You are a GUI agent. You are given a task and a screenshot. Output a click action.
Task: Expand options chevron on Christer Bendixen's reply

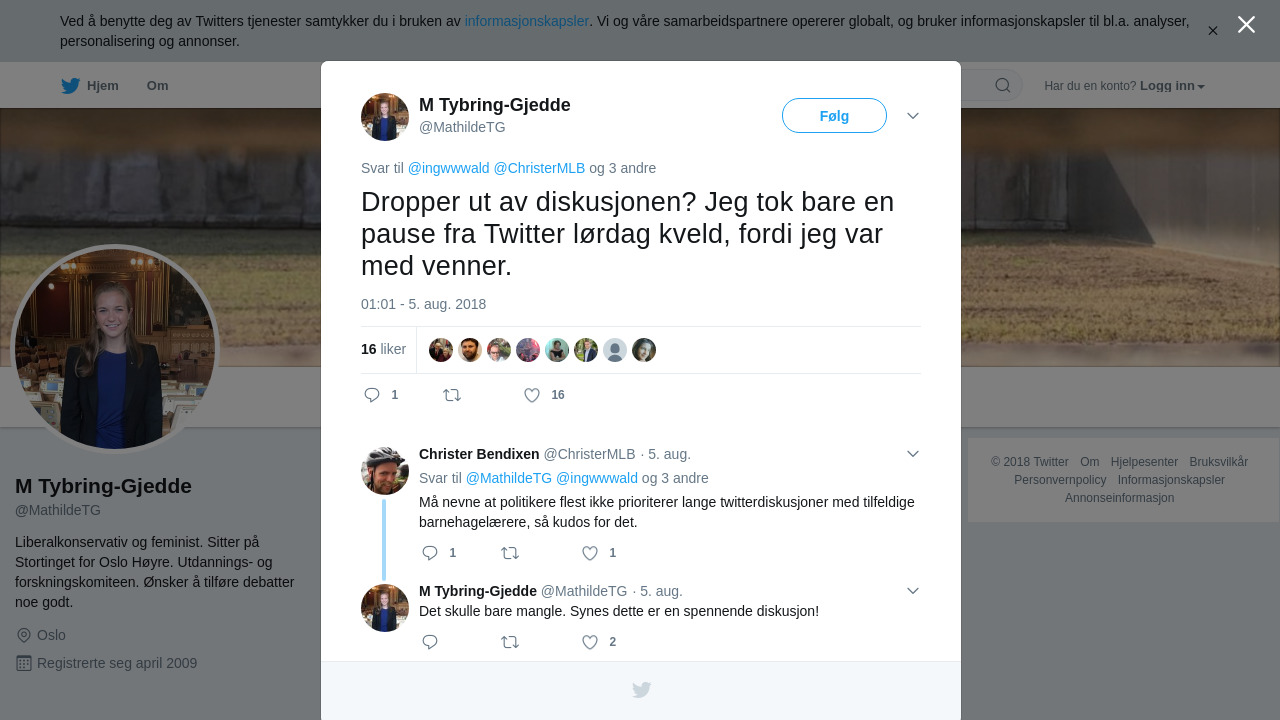pyautogui.click(x=913, y=454)
